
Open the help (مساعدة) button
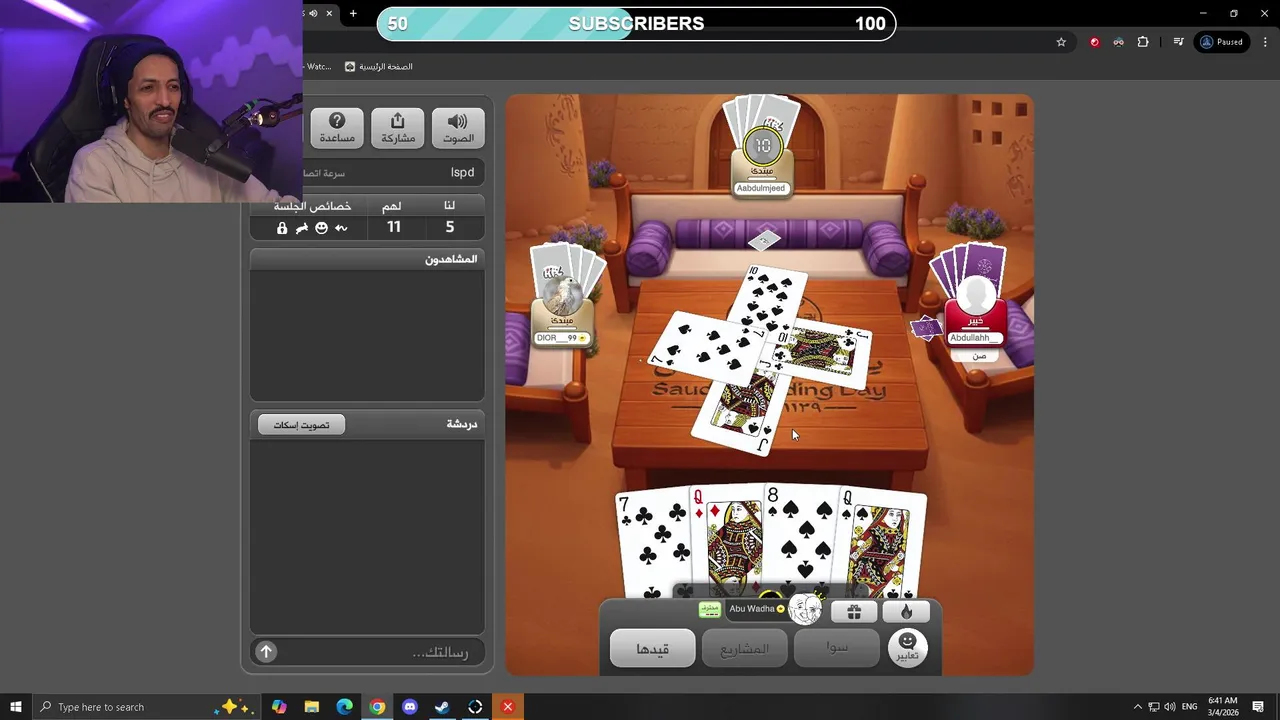click(337, 128)
